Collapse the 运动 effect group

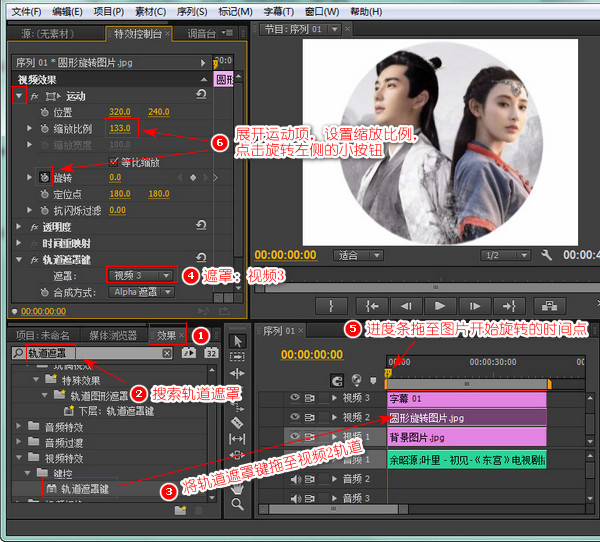pyautogui.click(x=19, y=96)
